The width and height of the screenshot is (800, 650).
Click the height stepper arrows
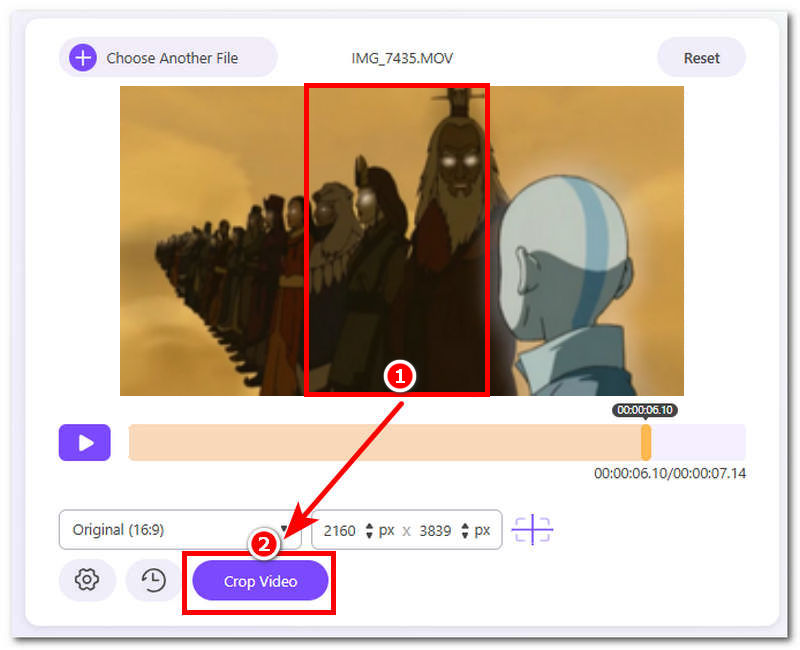(x=464, y=531)
